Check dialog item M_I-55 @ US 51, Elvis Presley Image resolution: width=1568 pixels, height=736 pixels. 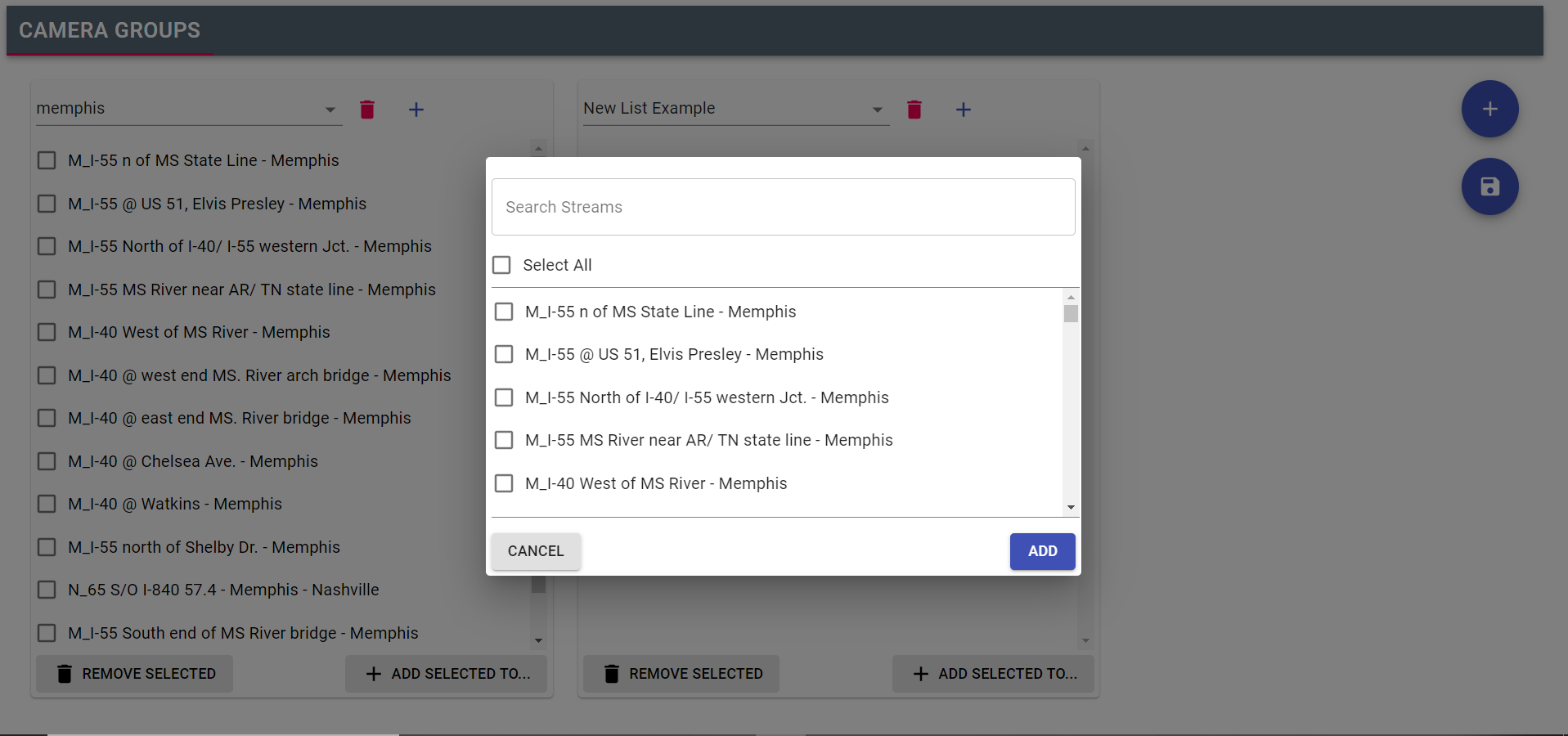(504, 354)
